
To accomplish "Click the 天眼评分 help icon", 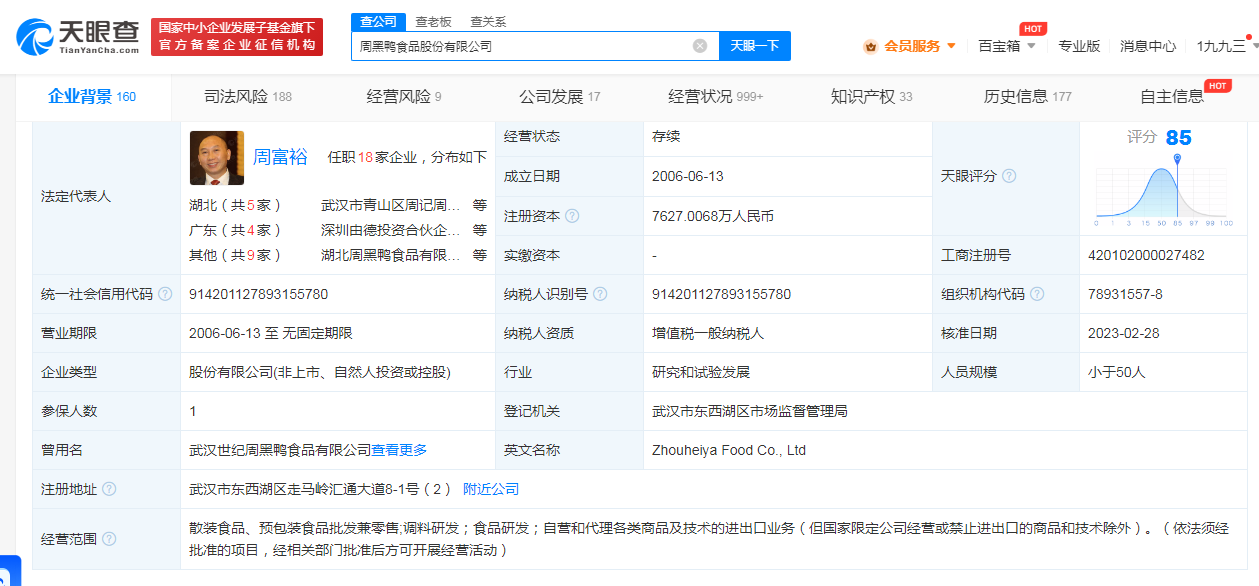I will [1009, 176].
